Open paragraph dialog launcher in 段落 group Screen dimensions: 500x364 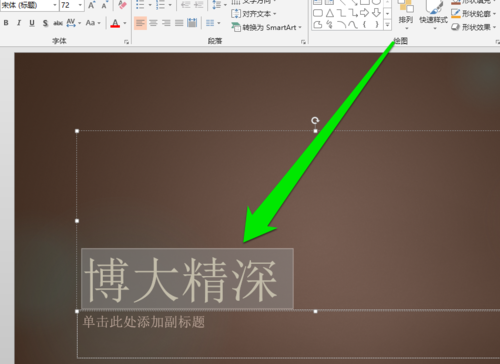(303, 42)
